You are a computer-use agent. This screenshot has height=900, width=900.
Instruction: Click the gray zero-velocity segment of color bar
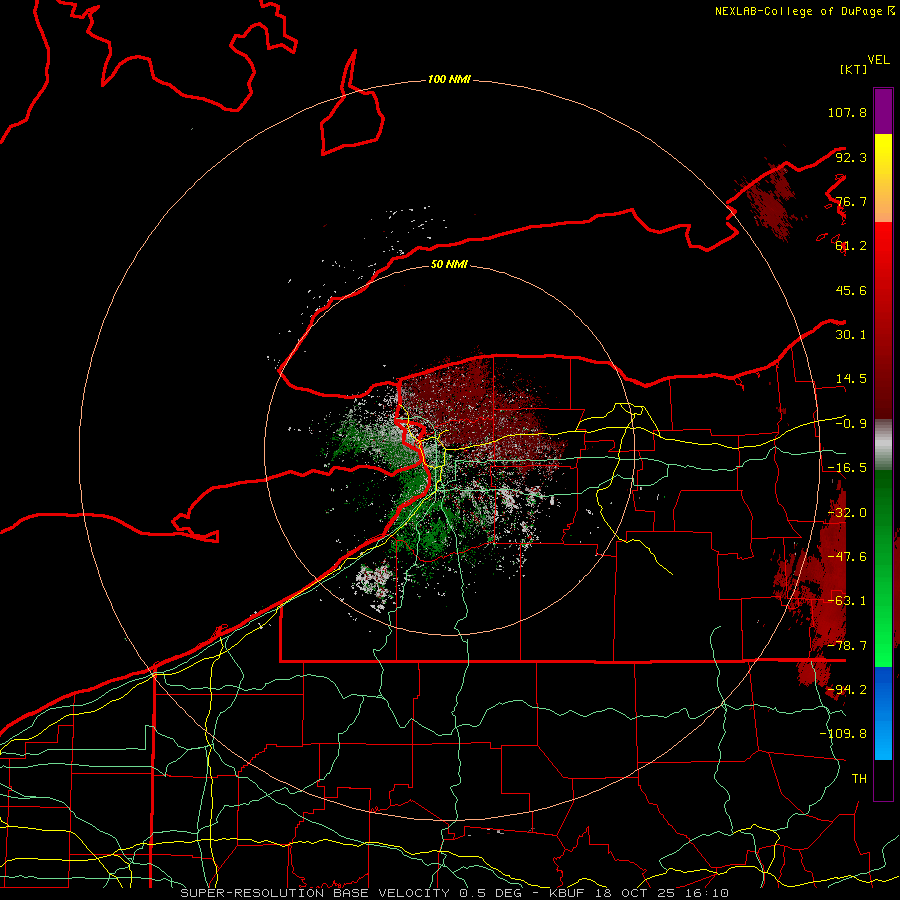[x=883, y=444]
